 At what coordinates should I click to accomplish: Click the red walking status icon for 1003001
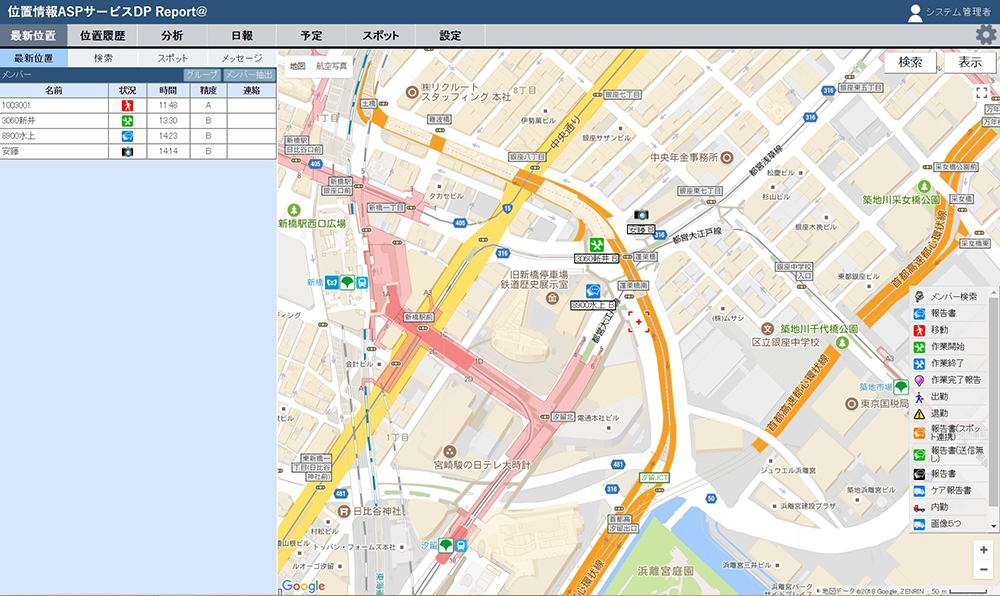tap(128, 105)
